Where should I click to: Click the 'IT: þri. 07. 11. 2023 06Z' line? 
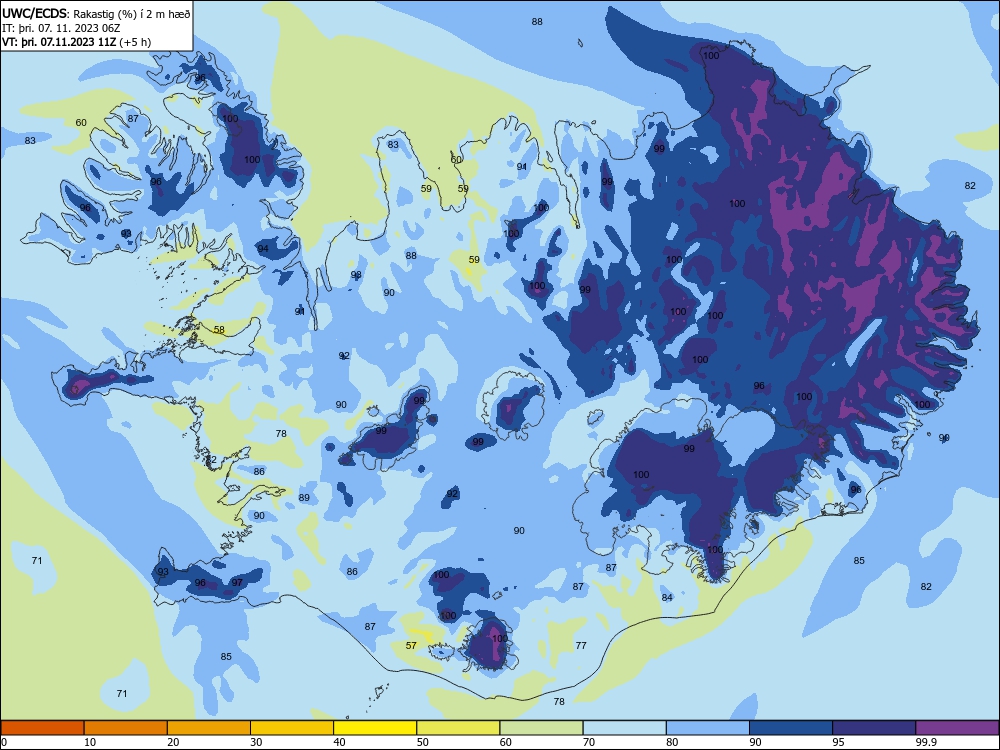pyautogui.click(x=61, y=28)
